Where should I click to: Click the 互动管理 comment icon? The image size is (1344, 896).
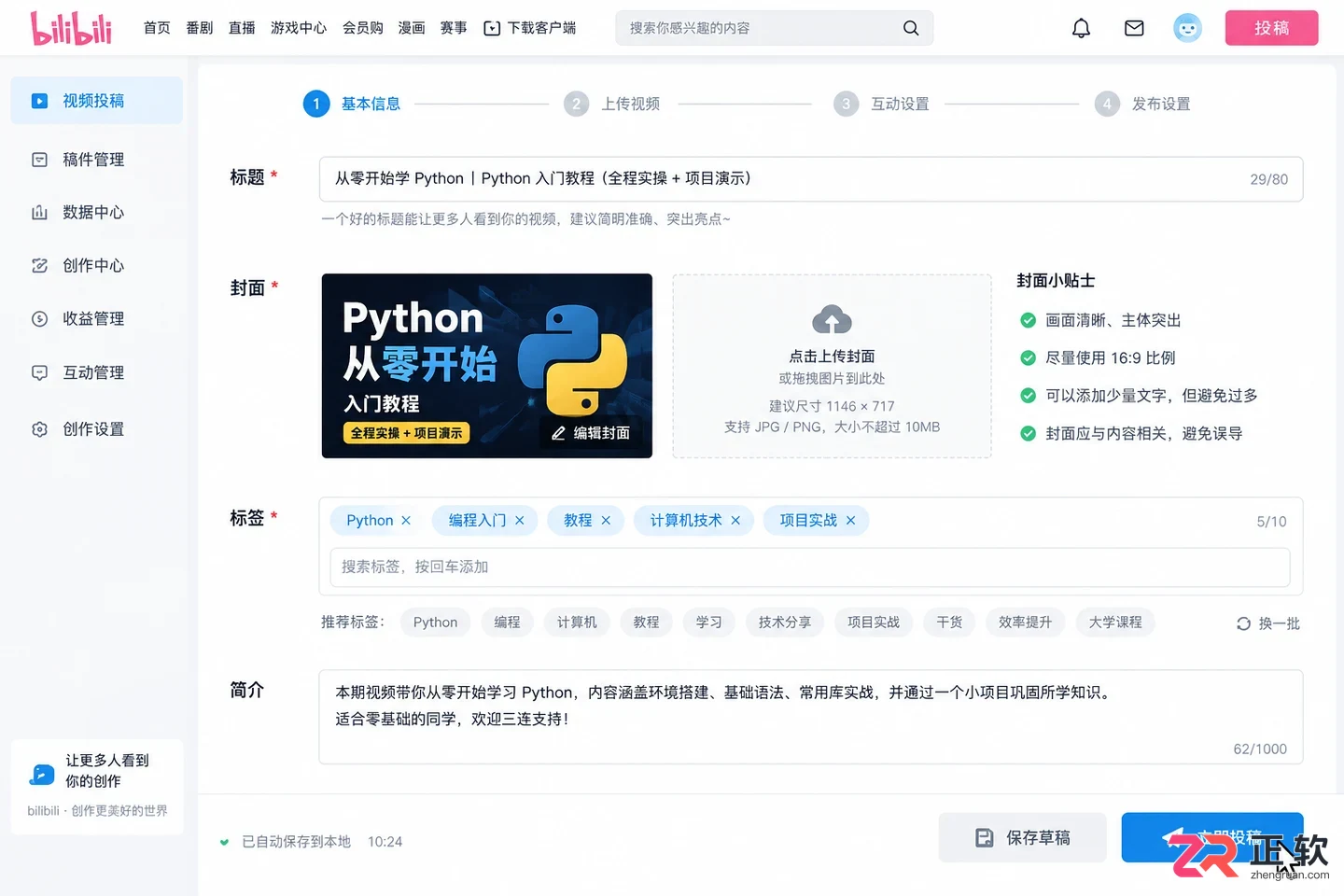point(39,372)
